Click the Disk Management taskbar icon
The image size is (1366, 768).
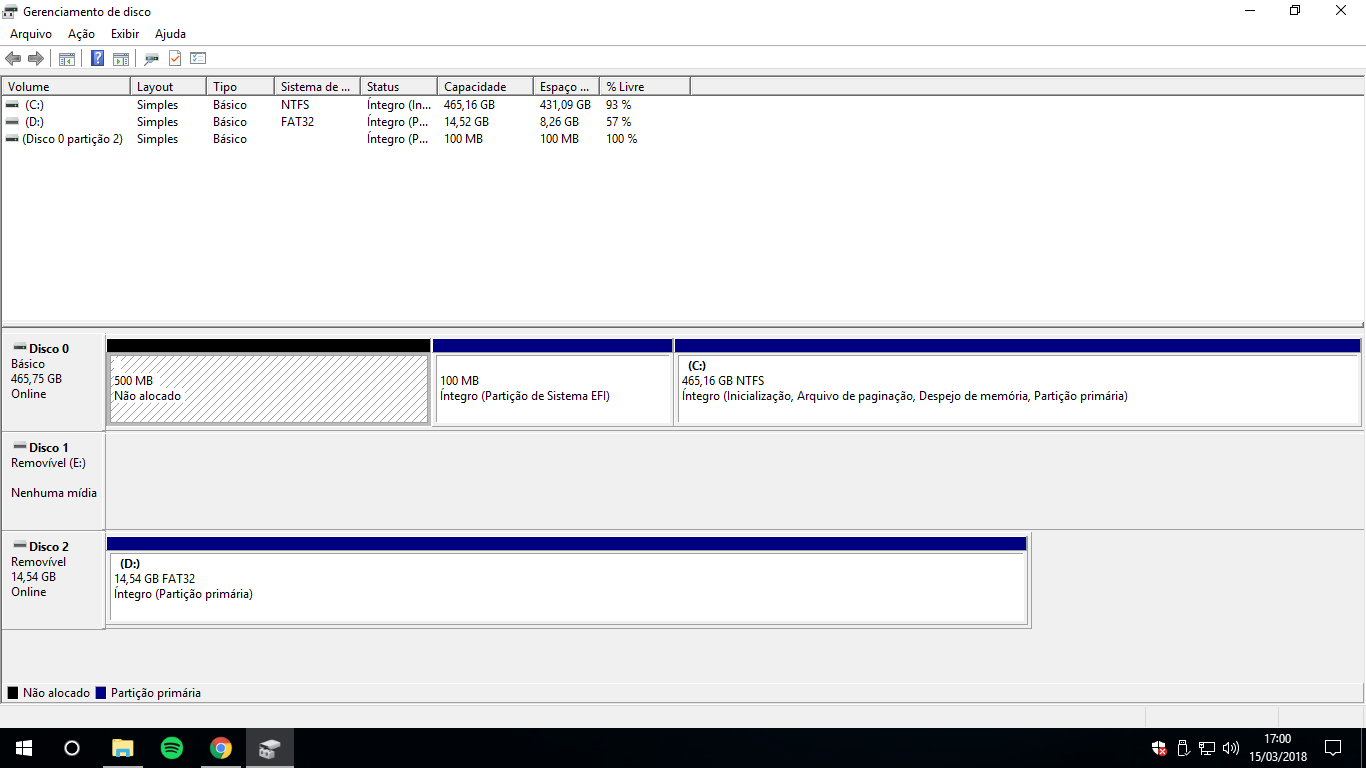point(270,748)
